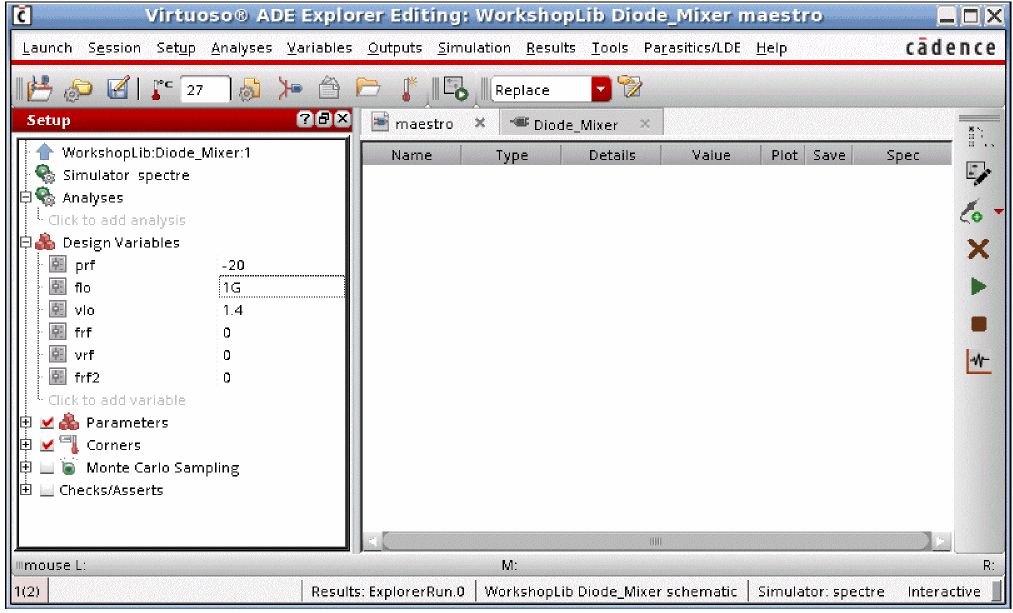Viewport: 1013px width, 613px height.
Task: Select the maestro tab
Action: click(423, 123)
